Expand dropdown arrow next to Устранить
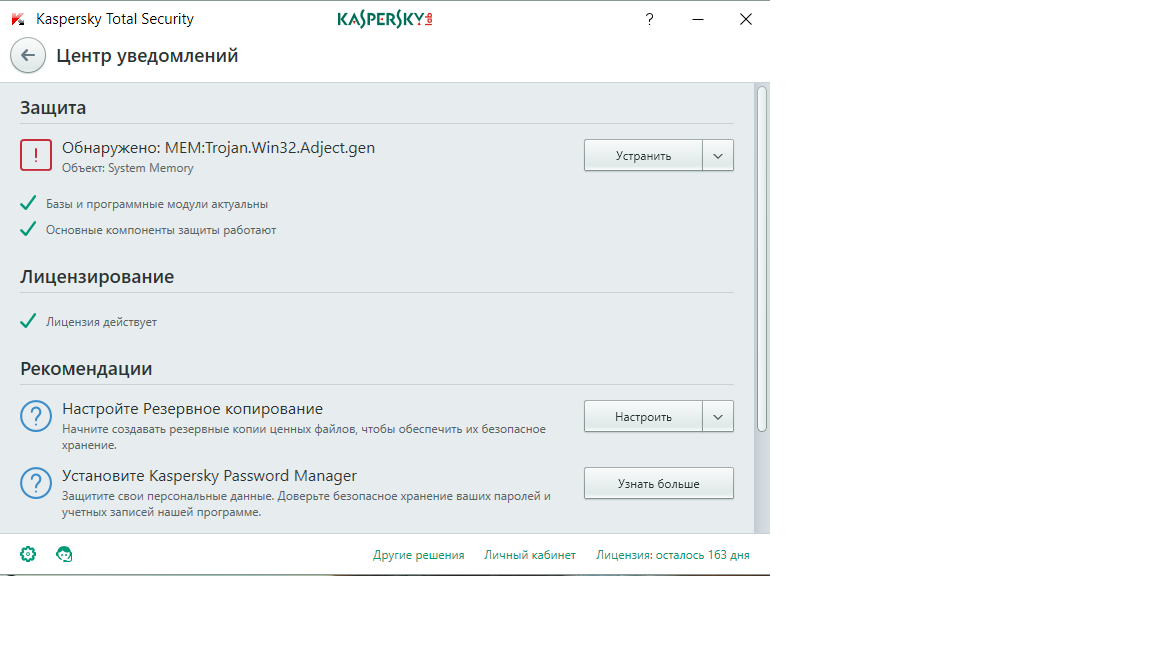Screen dimensions: 1152x648 [718, 155]
